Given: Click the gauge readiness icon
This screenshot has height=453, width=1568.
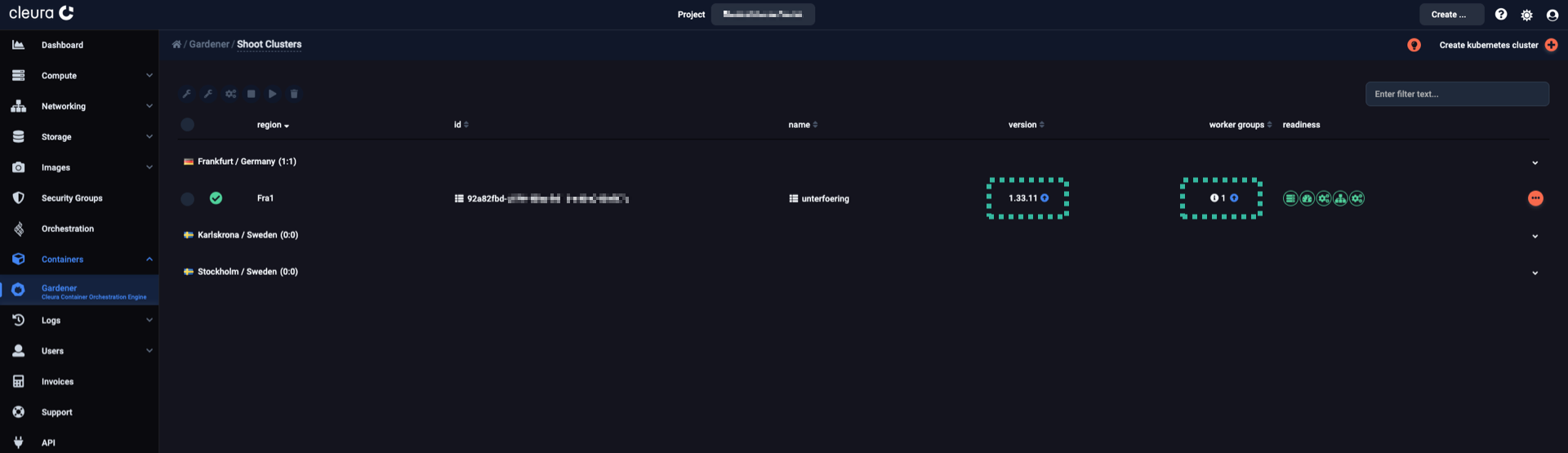Looking at the screenshot, I should (x=1307, y=198).
